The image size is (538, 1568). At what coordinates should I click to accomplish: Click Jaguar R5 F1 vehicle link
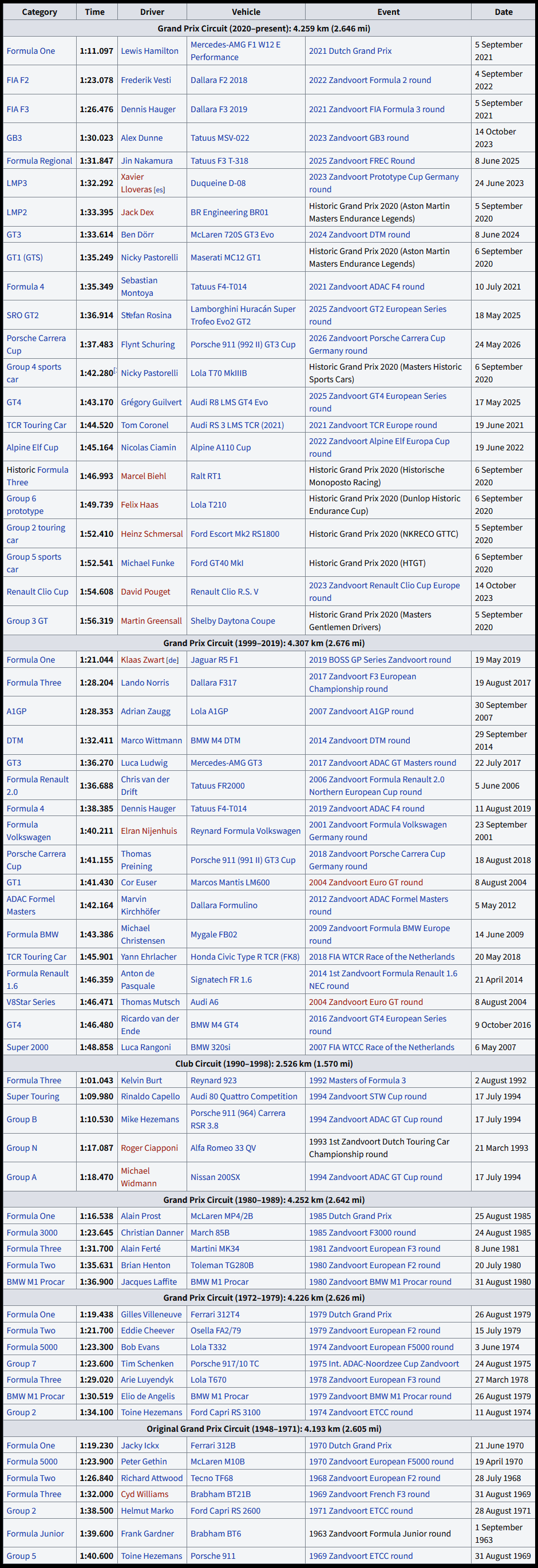tap(214, 660)
